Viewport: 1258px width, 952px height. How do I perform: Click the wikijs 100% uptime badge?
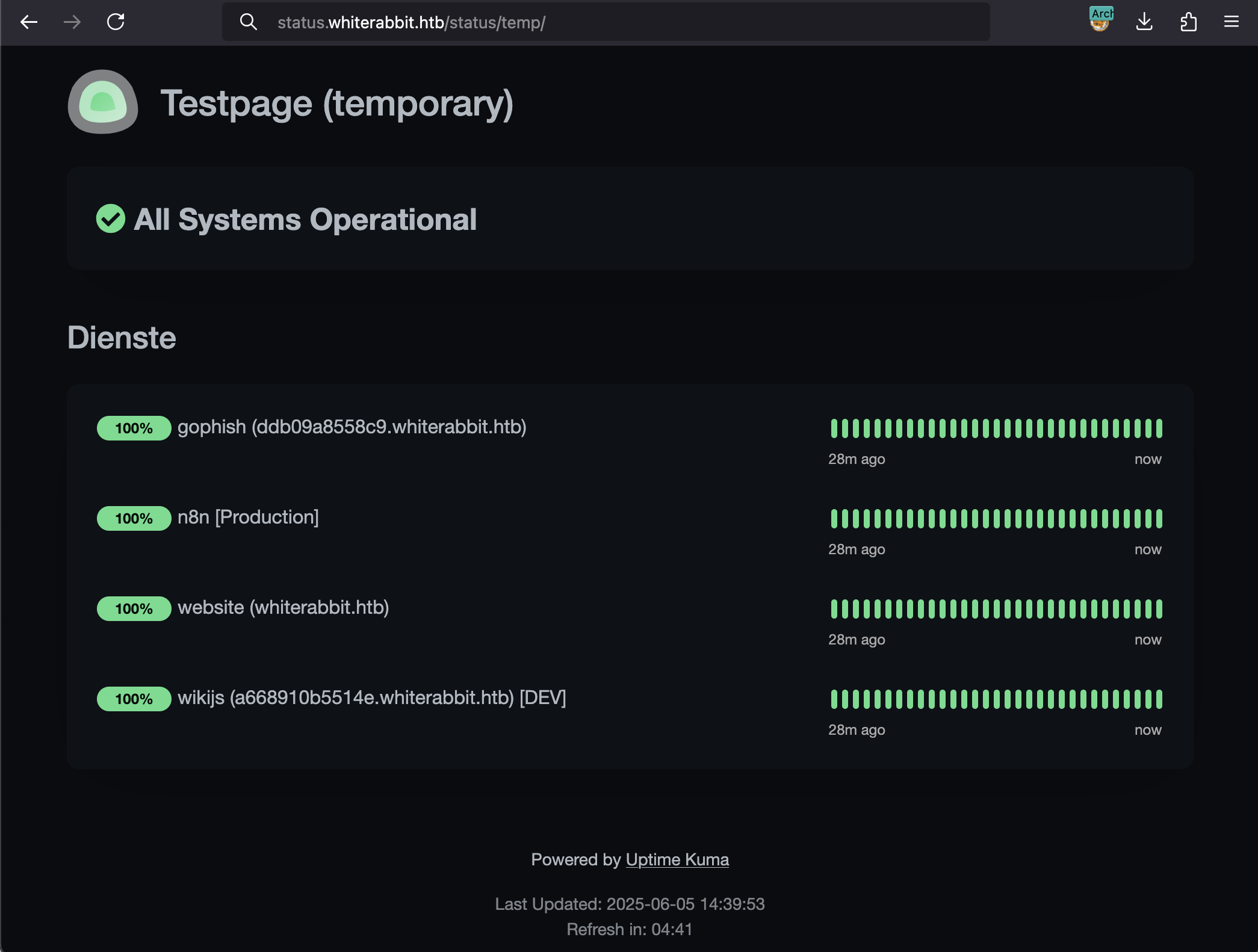click(134, 699)
